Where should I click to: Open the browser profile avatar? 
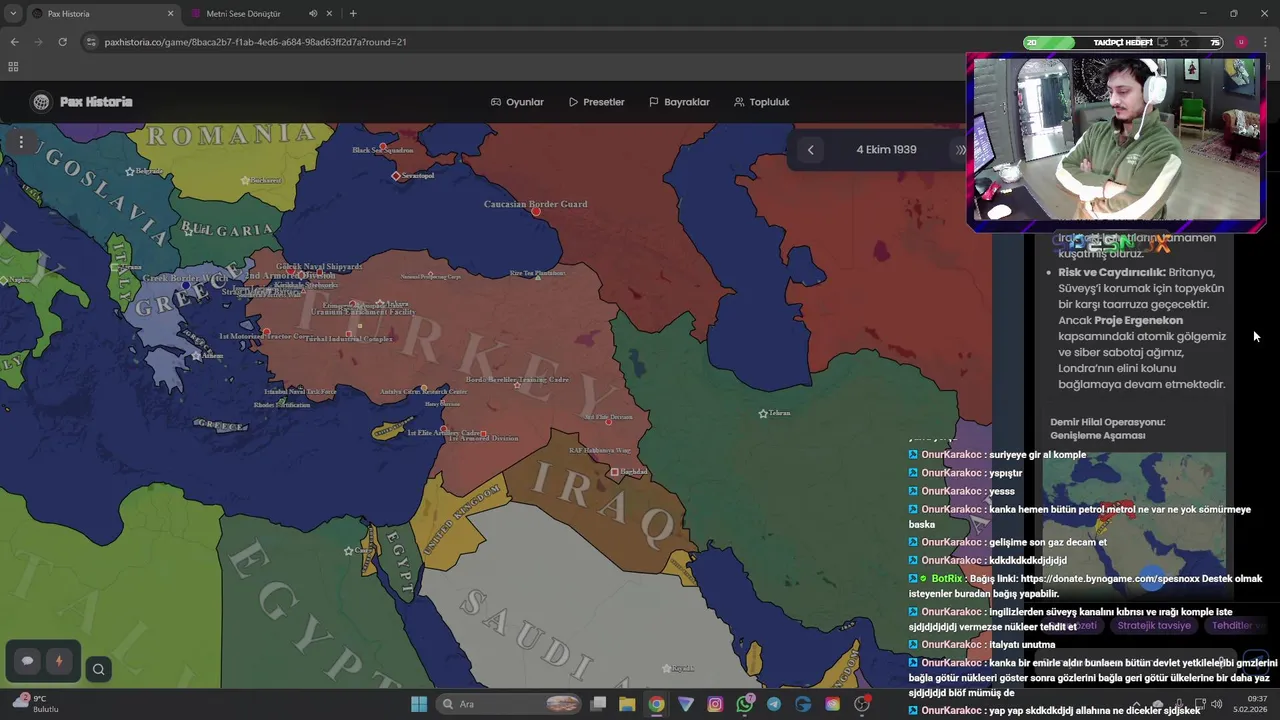(1241, 42)
